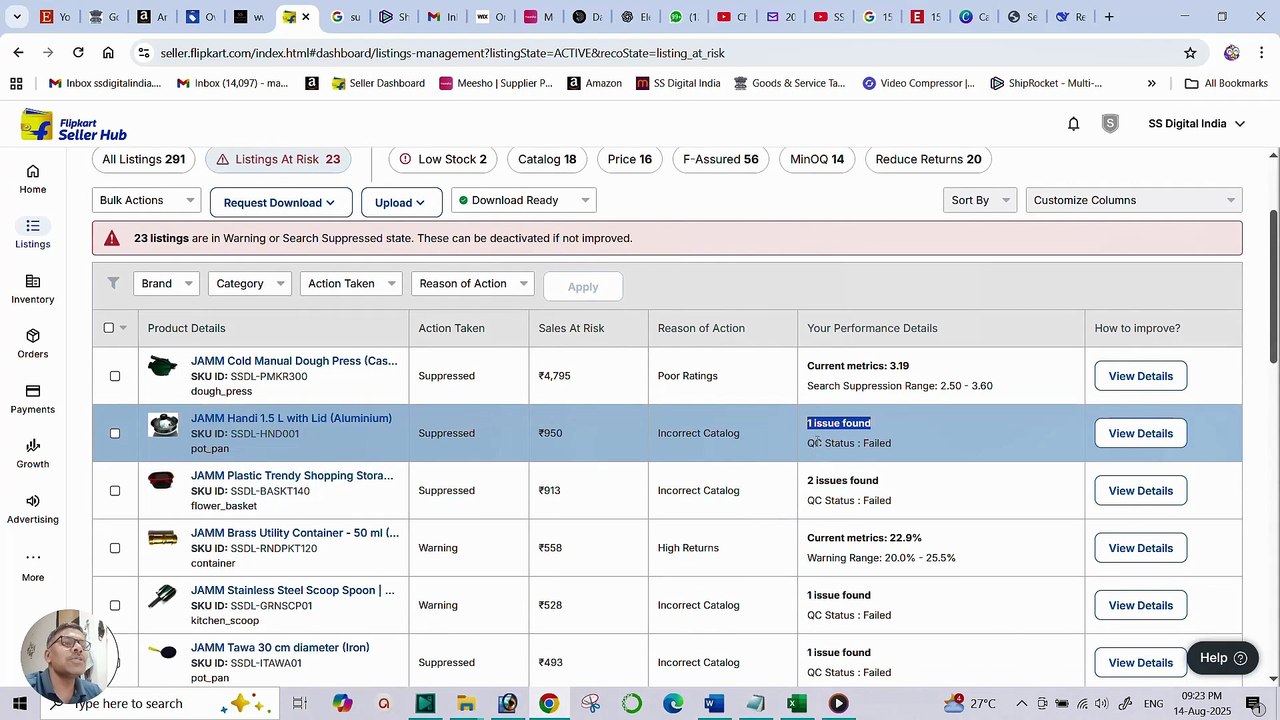Open Word from the taskbar
This screenshot has height=720, width=1280.
(x=713, y=704)
